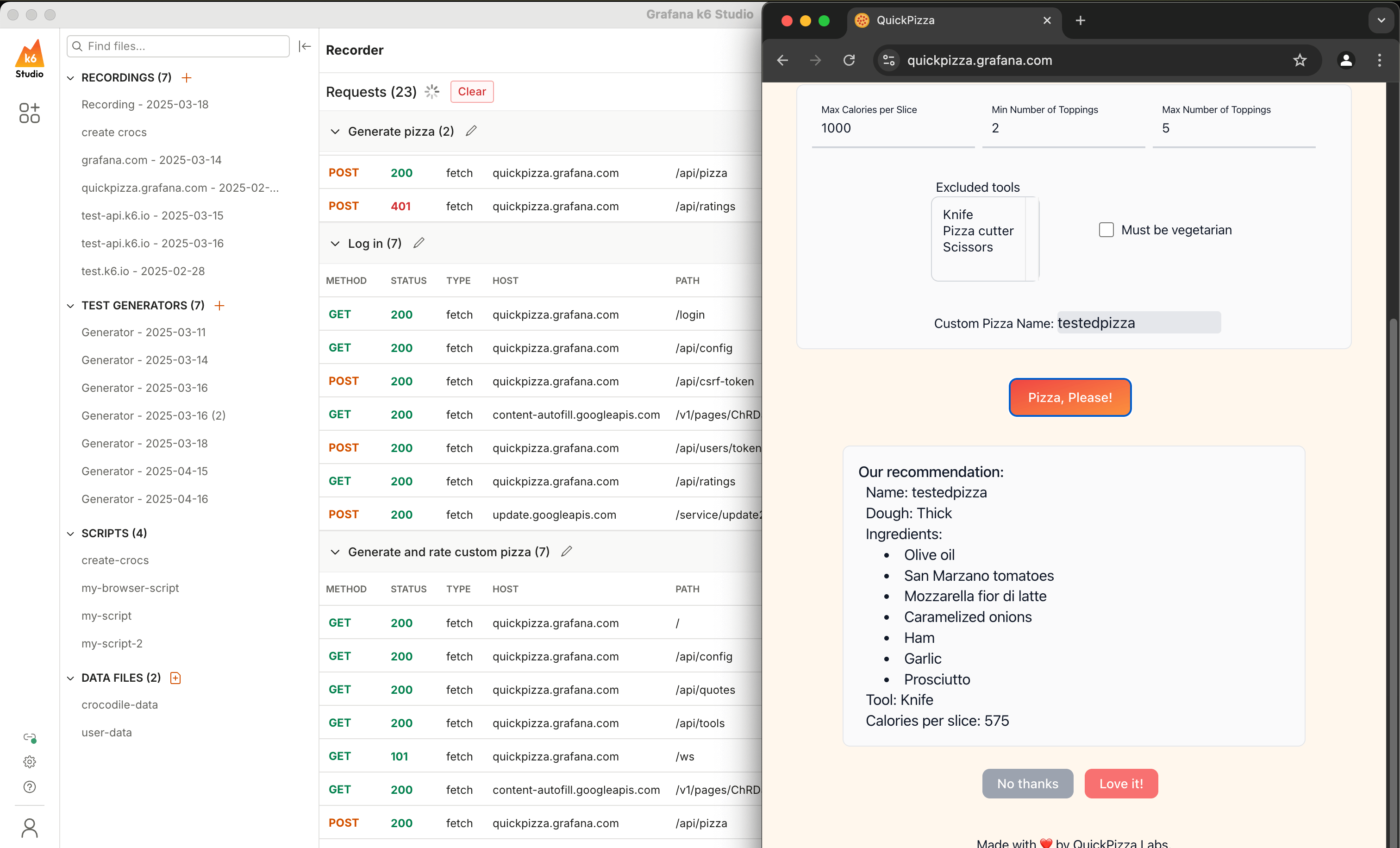Click the add new recording plus icon
This screenshot has height=848, width=1400.
tap(187, 78)
